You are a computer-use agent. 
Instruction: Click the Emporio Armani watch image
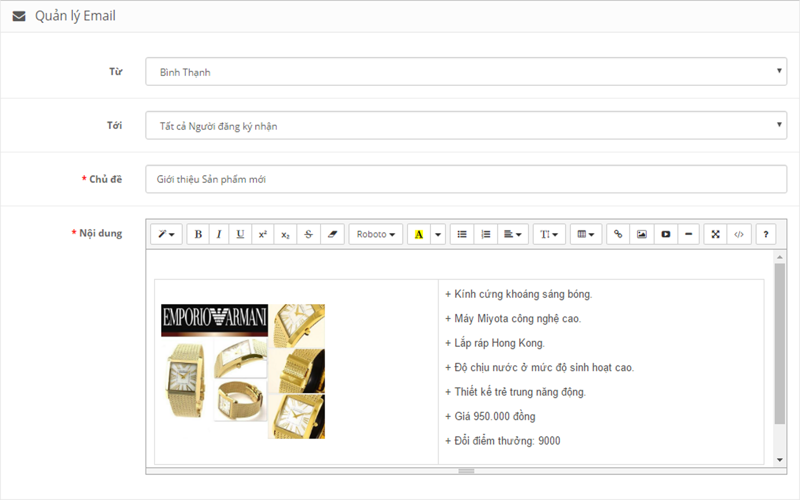click(x=243, y=371)
